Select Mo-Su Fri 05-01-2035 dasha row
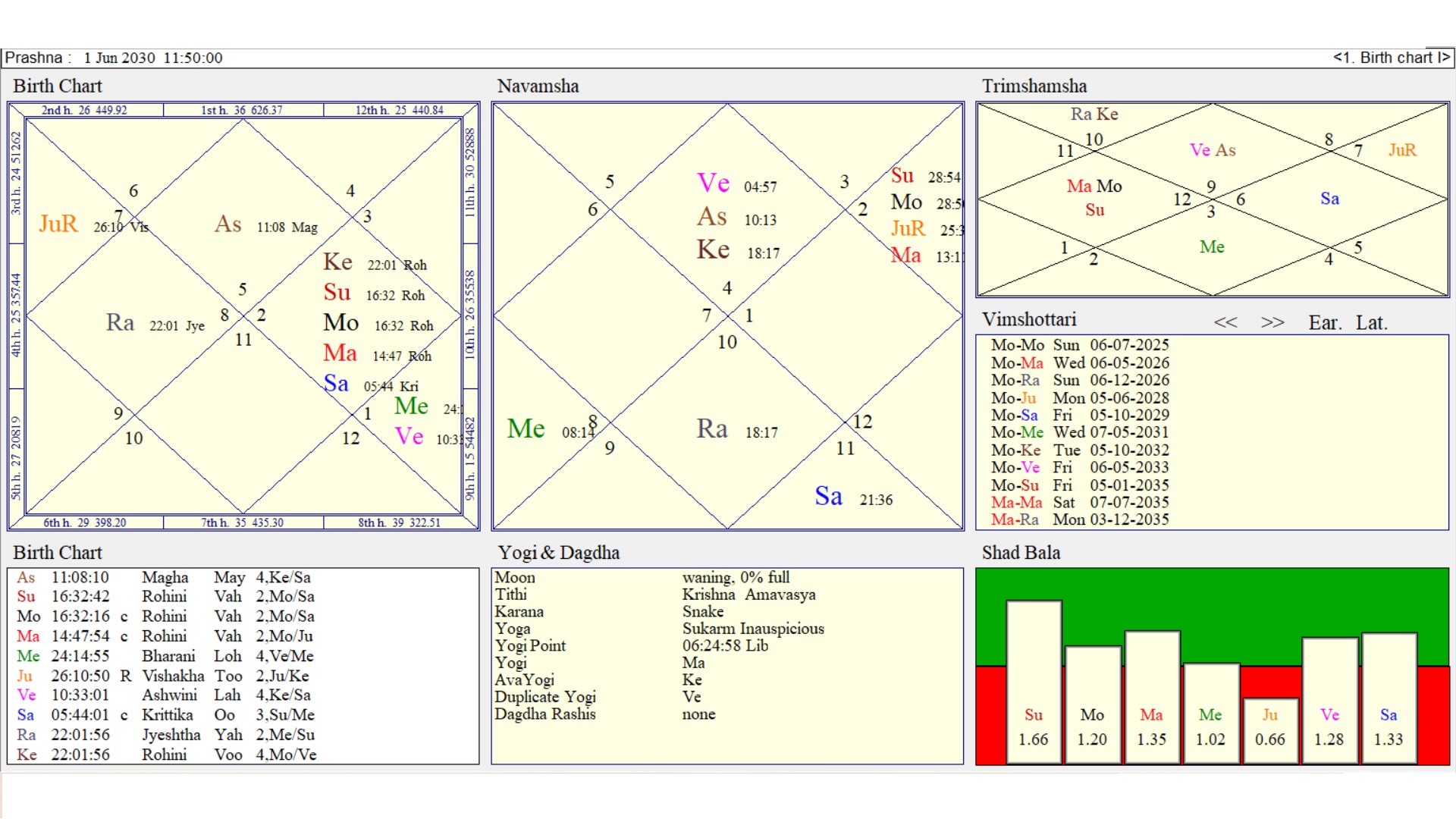The height and width of the screenshot is (819, 1456). [x=1080, y=485]
